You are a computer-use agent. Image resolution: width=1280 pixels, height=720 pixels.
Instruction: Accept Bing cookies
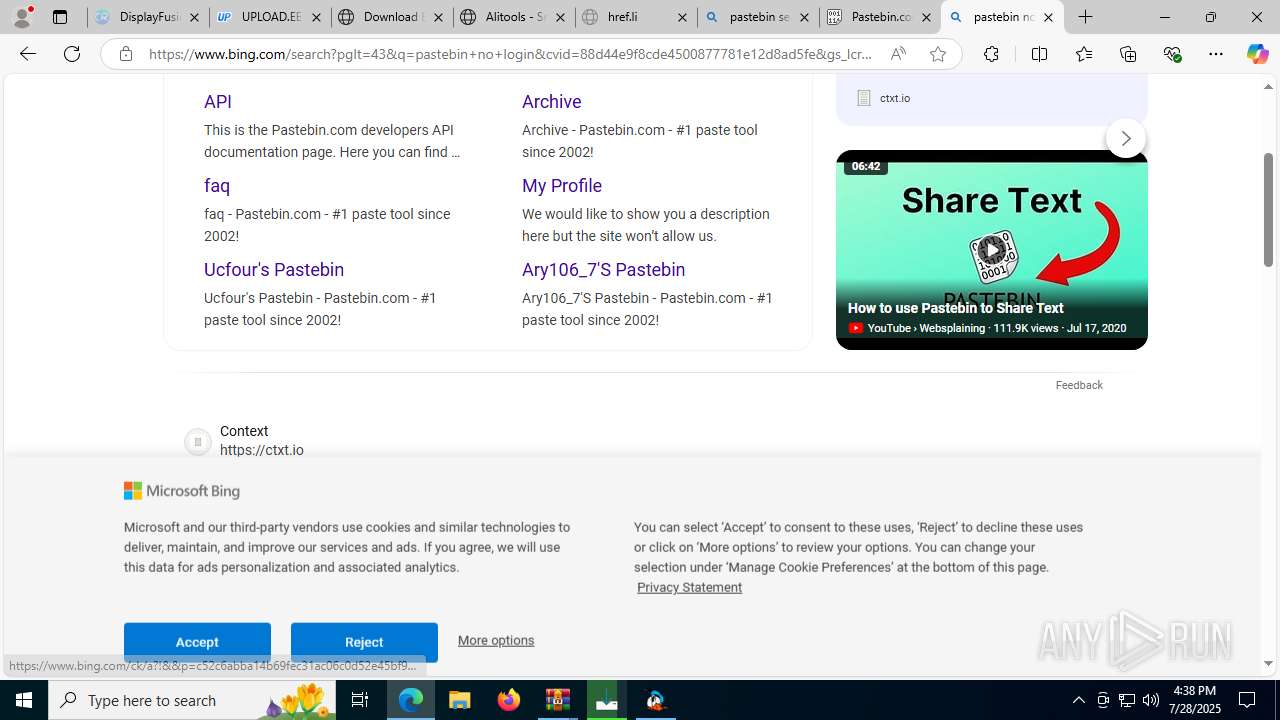(x=197, y=642)
